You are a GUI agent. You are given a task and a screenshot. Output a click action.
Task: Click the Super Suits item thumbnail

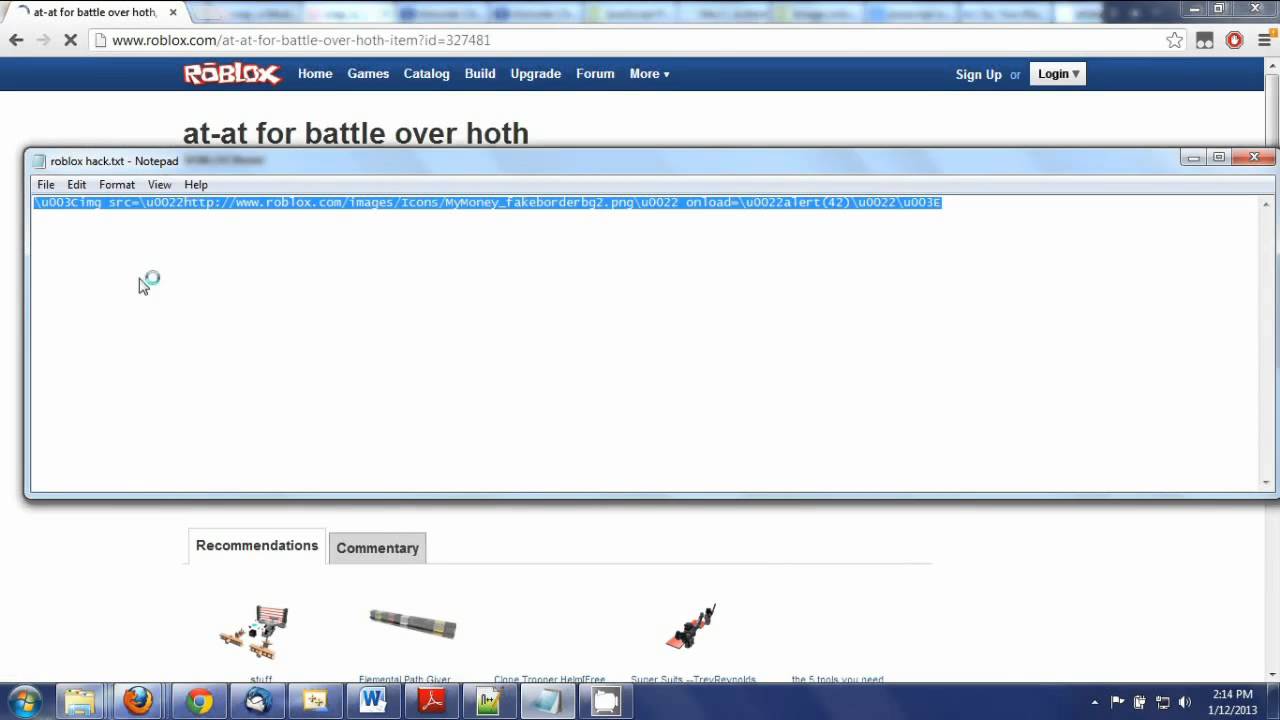pyautogui.click(x=692, y=626)
